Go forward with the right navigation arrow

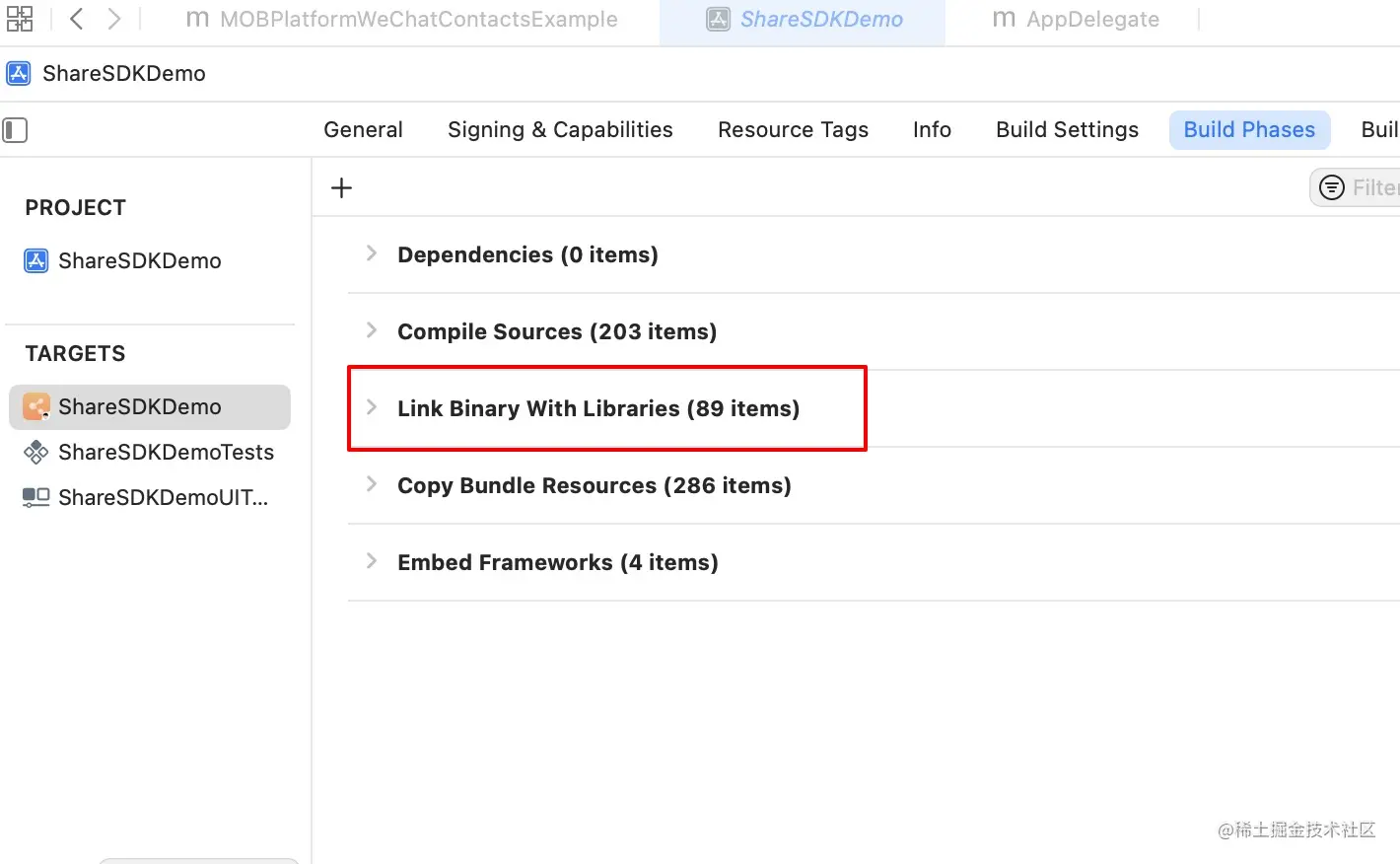114,19
